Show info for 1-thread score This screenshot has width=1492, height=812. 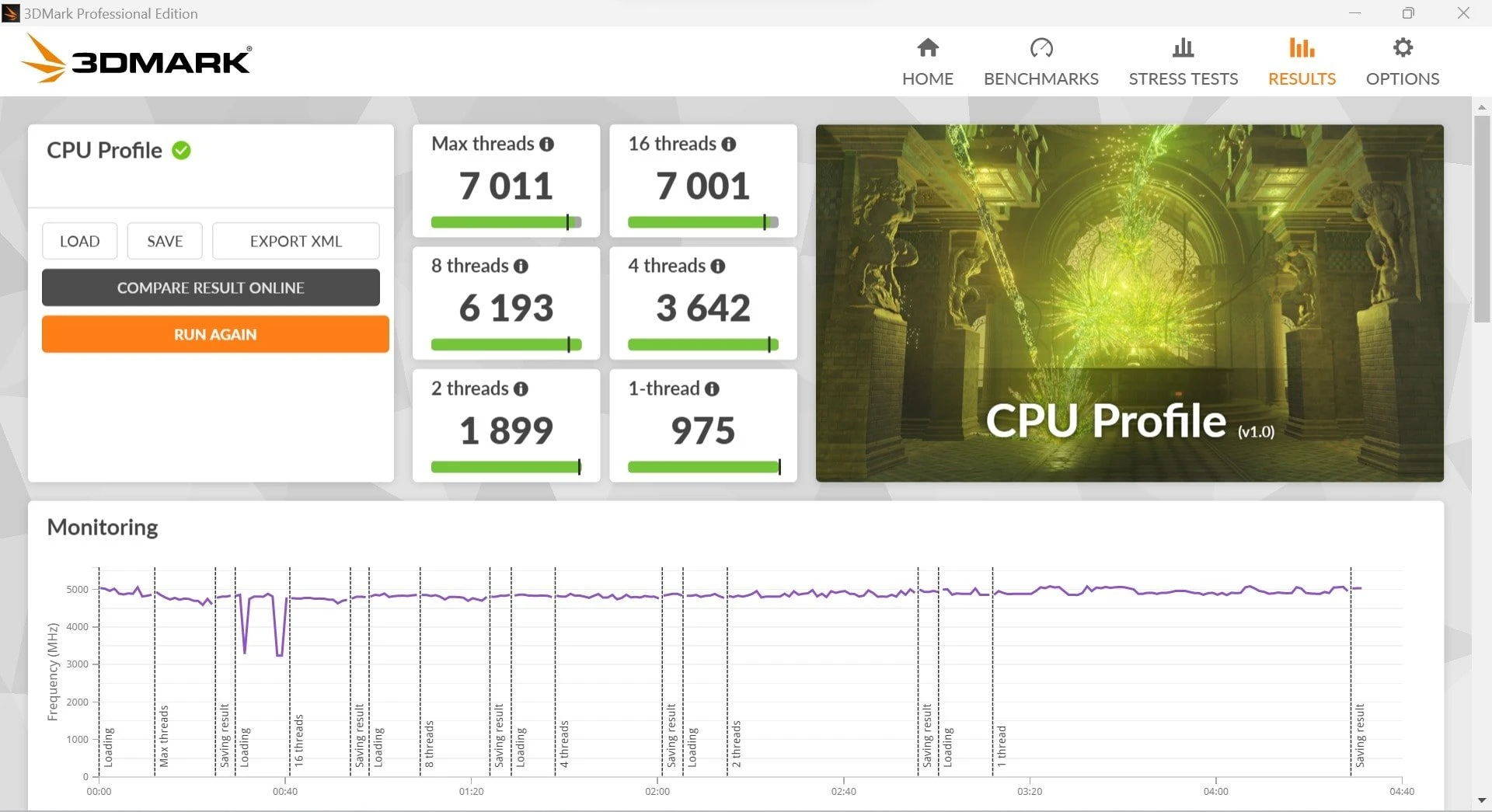712,389
